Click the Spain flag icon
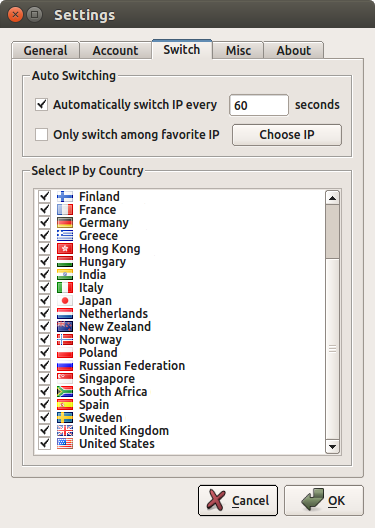Screen dimensions: 375x528 click(65, 404)
